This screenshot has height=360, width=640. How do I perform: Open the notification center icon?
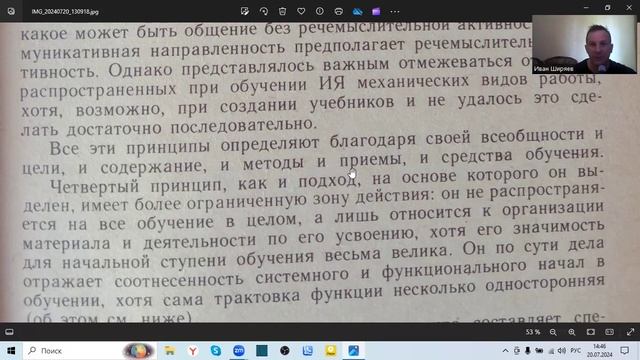[624, 351]
